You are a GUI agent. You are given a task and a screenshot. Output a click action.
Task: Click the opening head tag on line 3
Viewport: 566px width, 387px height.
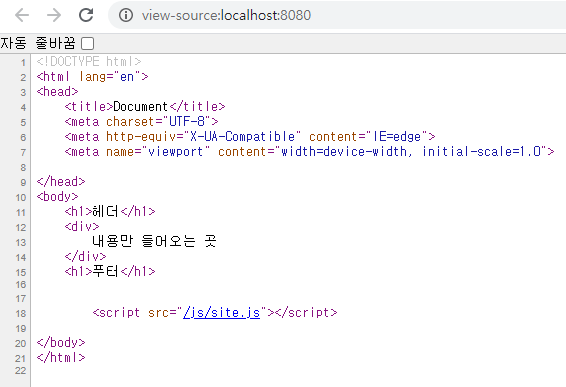coord(57,92)
